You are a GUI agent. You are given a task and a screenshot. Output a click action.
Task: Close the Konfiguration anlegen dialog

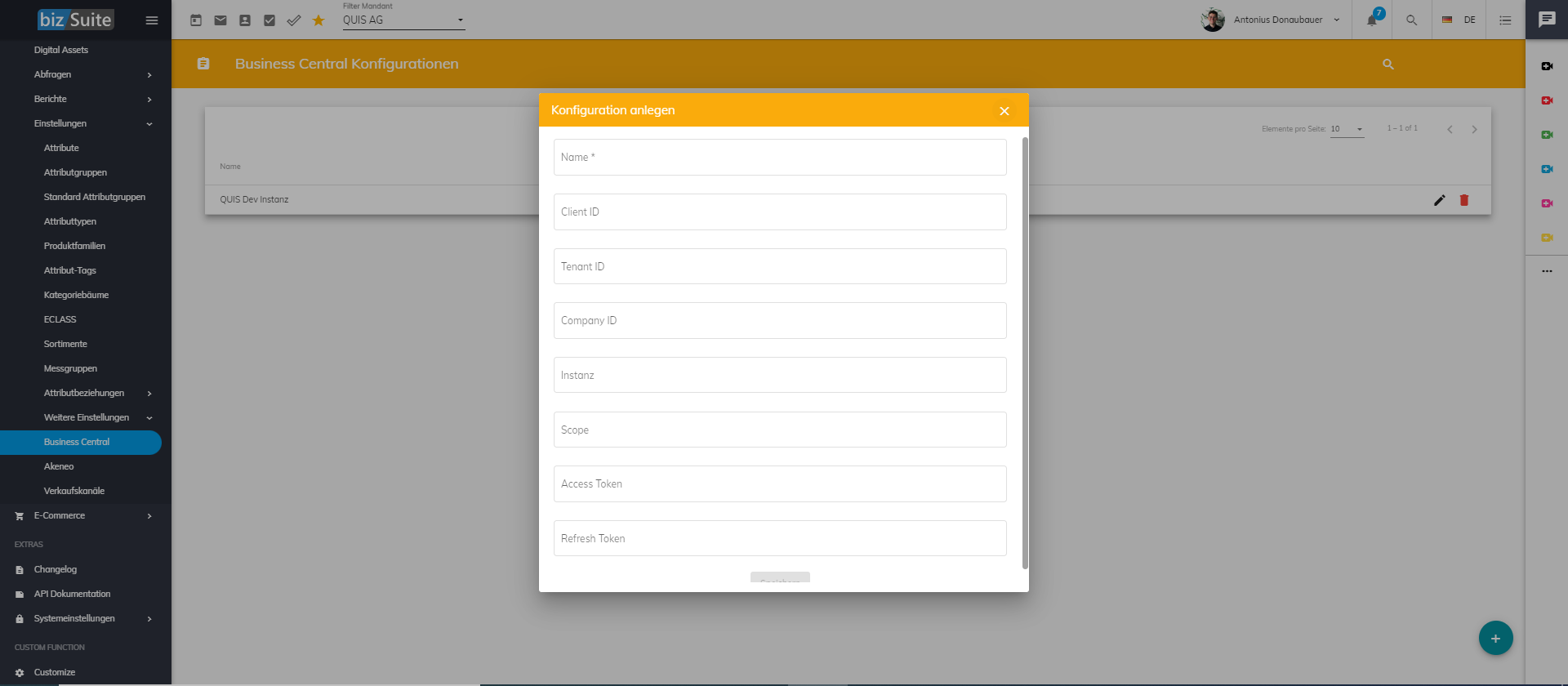(1004, 111)
